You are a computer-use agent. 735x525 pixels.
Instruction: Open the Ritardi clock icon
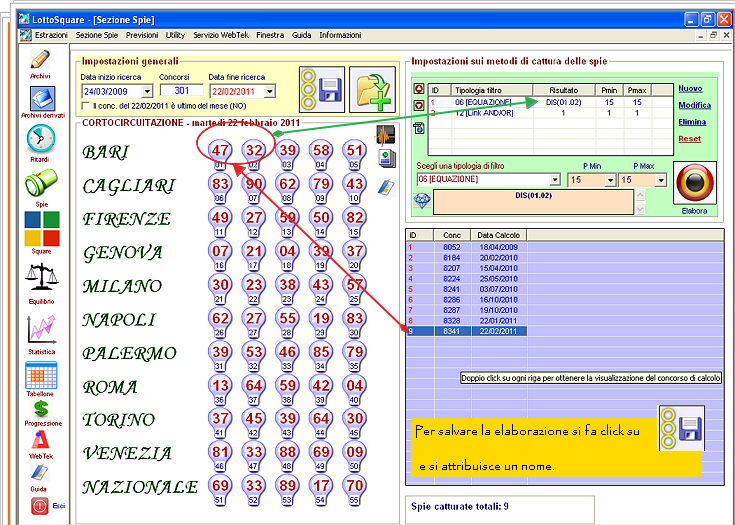[x=41, y=139]
